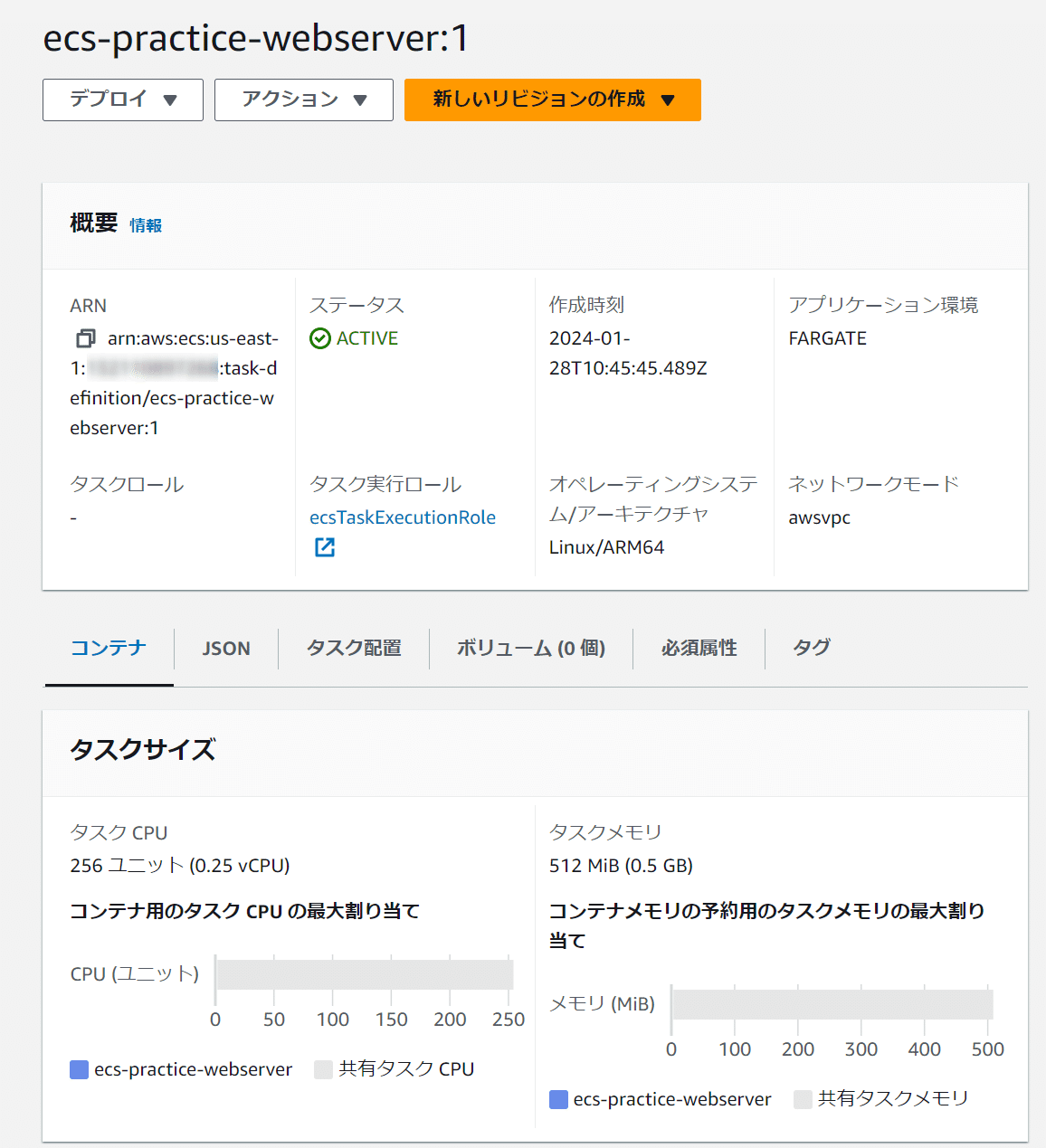
Task: Open the デプロイ dropdown
Action: coord(123,100)
